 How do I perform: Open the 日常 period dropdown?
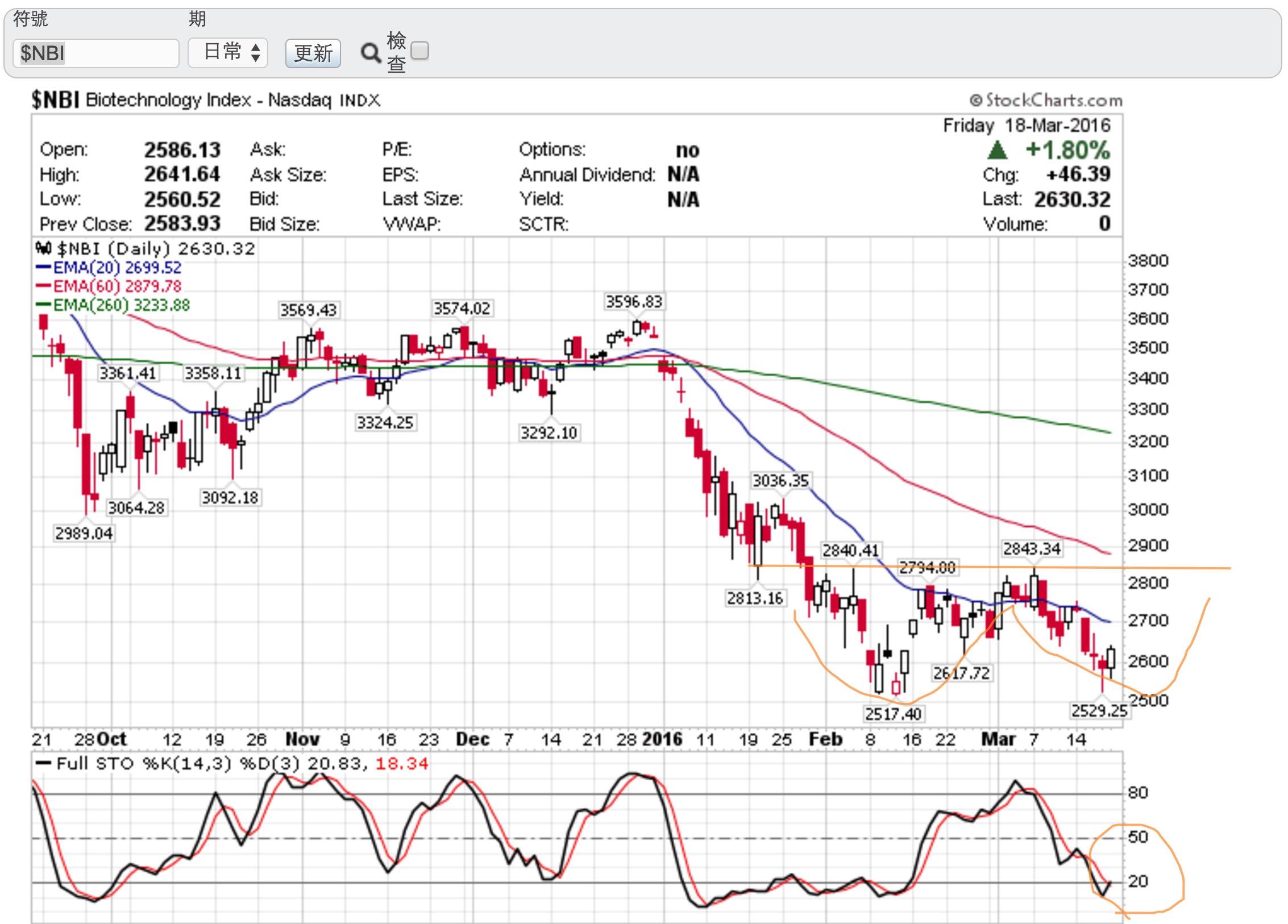tap(228, 53)
